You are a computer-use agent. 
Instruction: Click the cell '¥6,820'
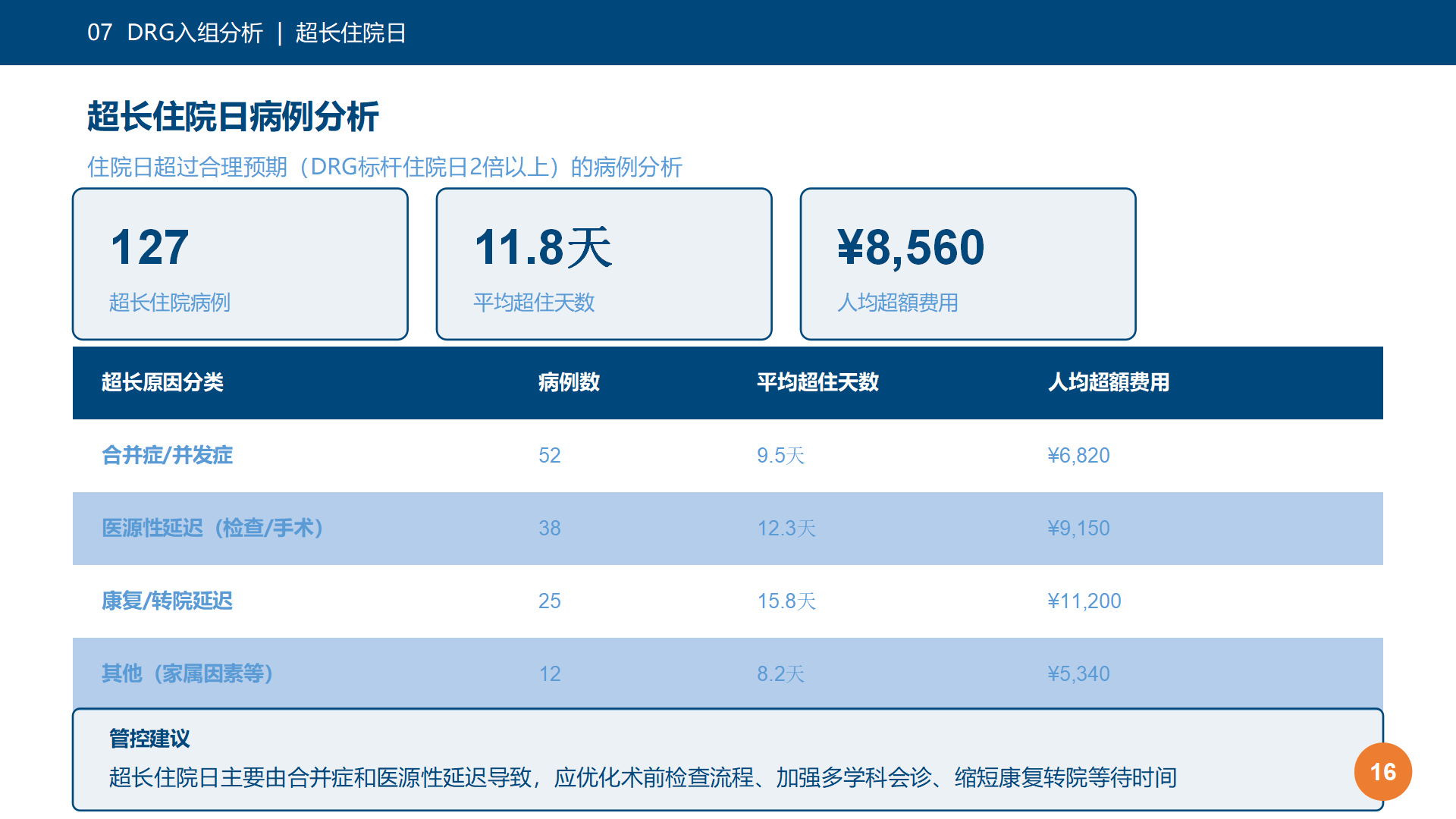[1078, 455]
